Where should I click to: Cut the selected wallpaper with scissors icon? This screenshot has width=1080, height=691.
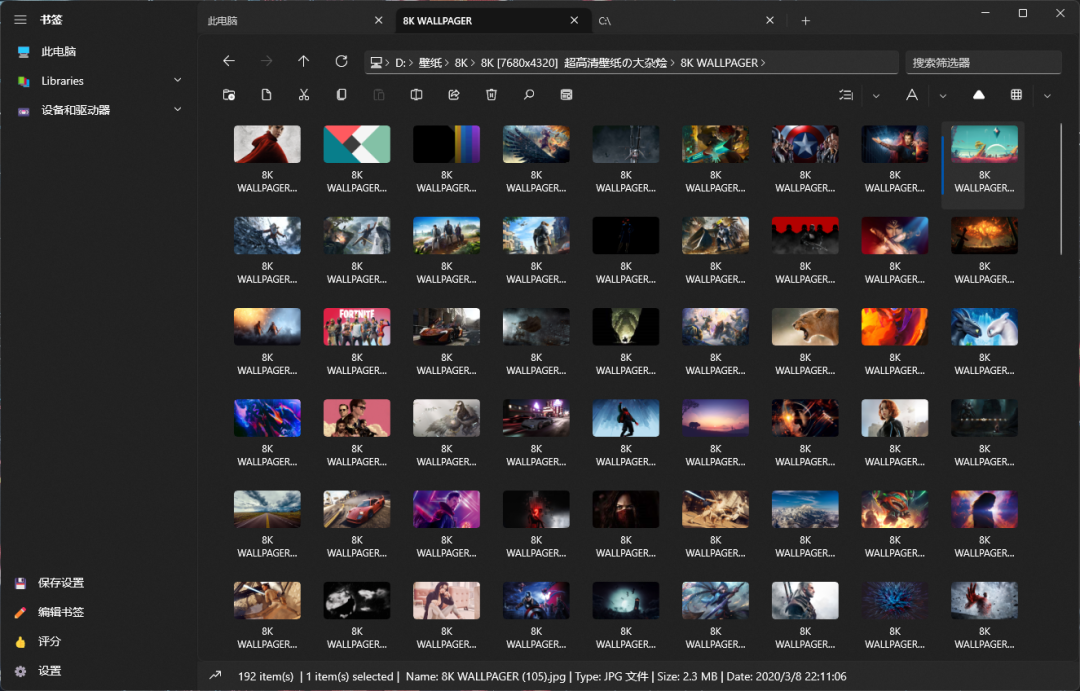pyautogui.click(x=304, y=95)
